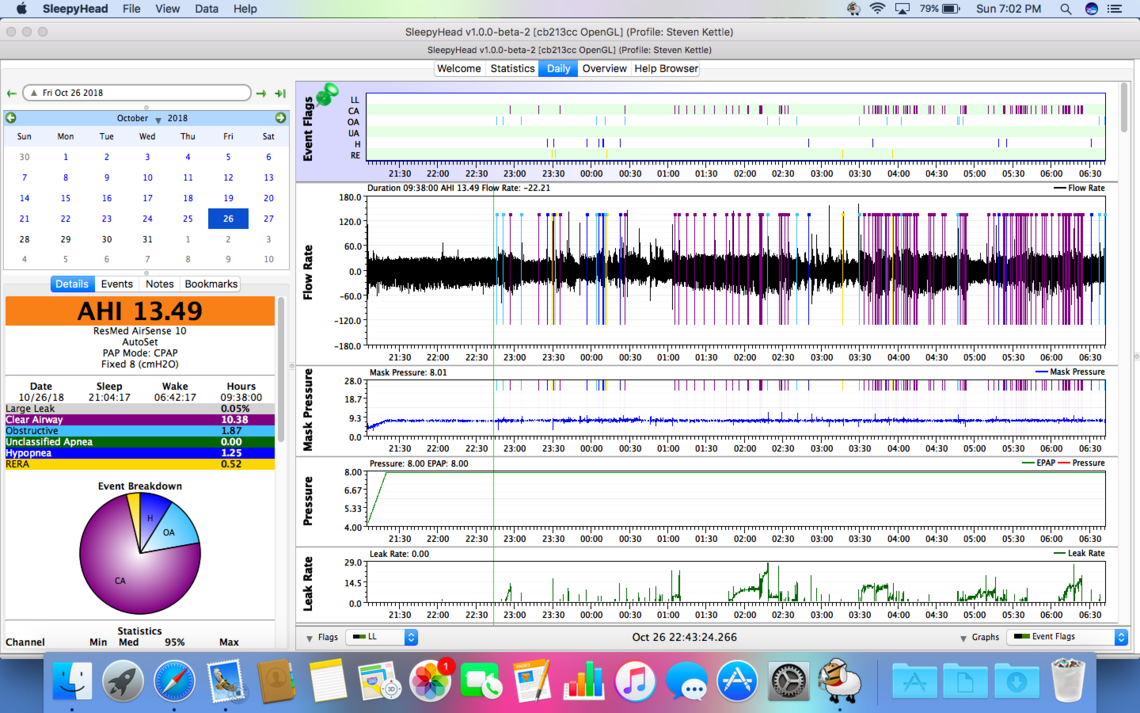The width and height of the screenshot is (1140, 713).
Task: Click the purple Clear Airway row
Action: pyautogui.click(x=140, y=420)
